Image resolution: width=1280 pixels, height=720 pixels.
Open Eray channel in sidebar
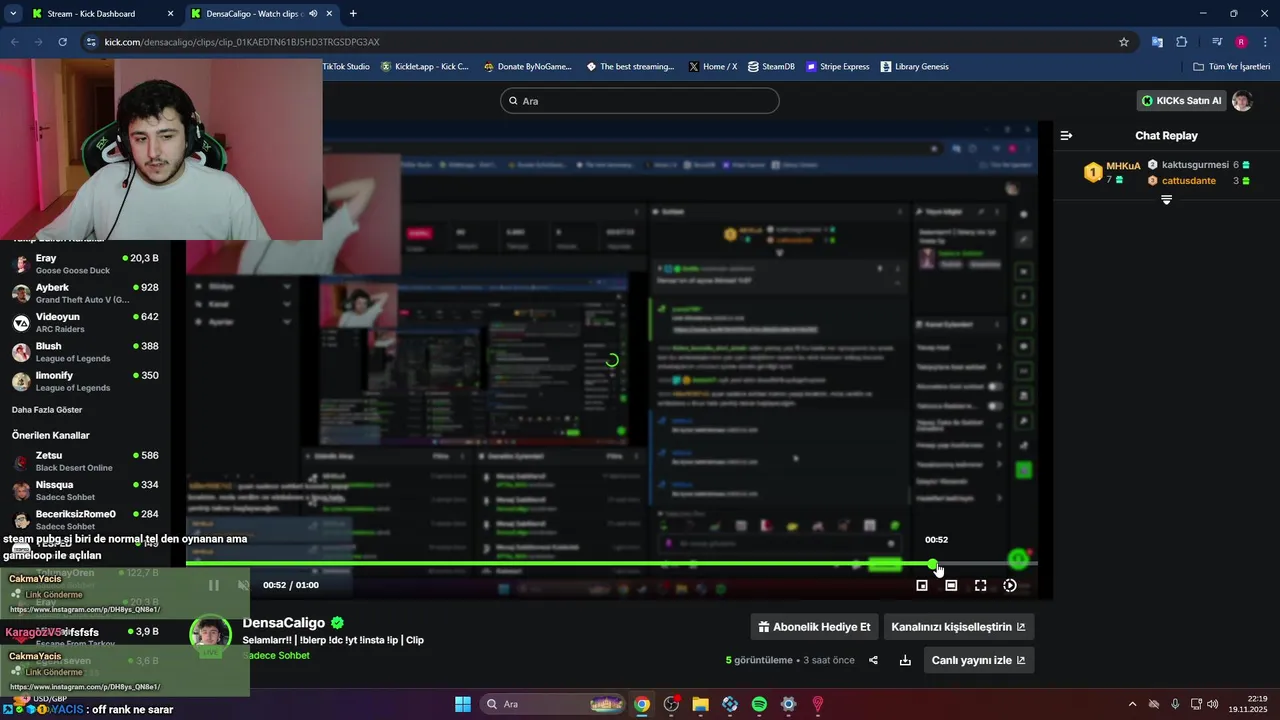(85, 264)
